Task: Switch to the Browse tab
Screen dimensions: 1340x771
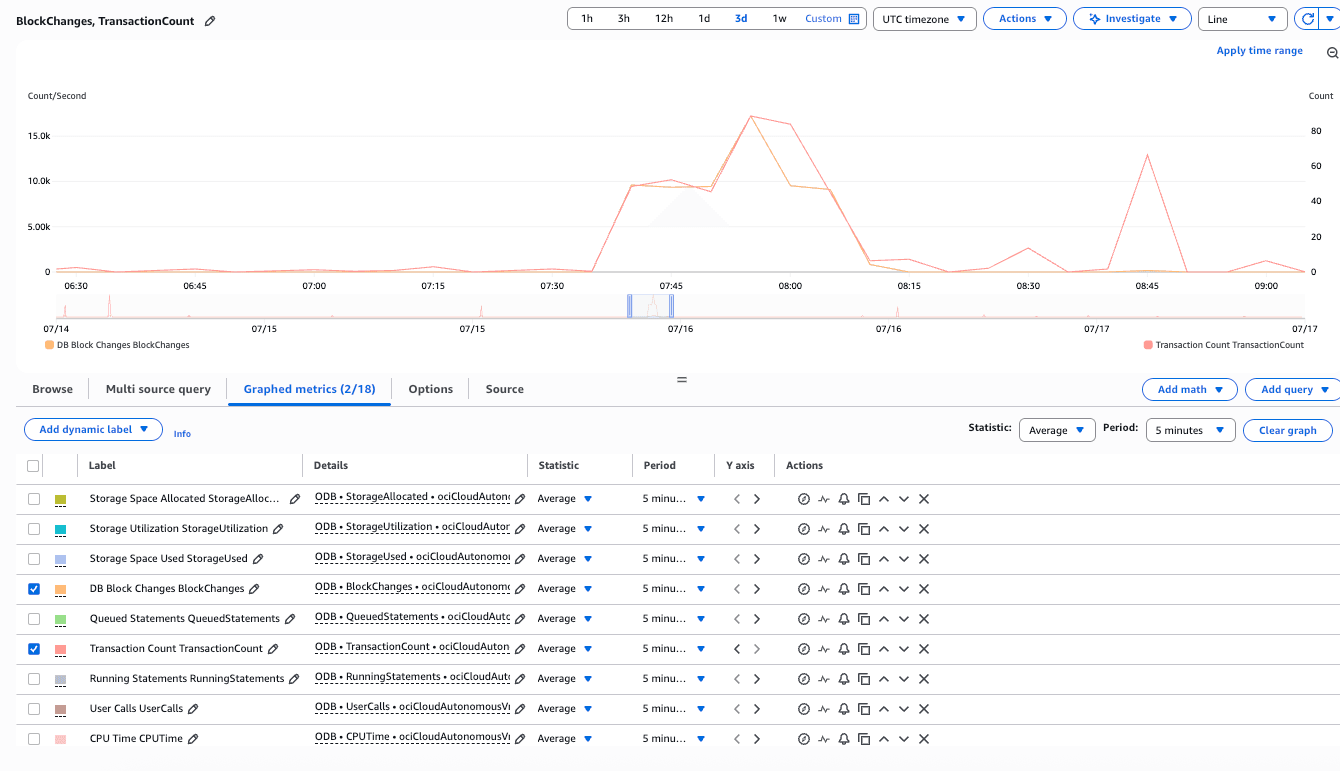Action: [x=52, y=389]
